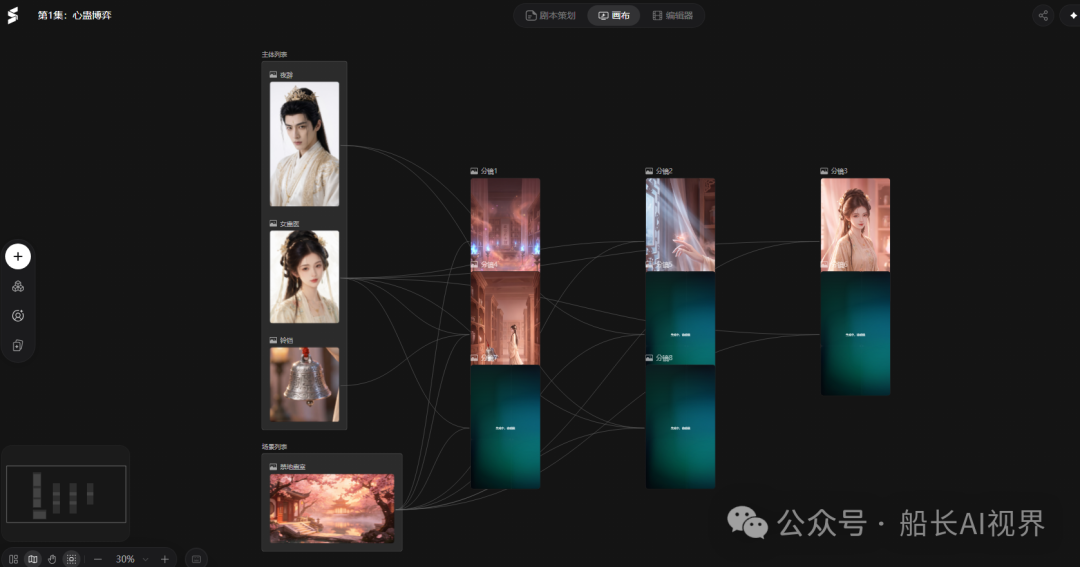The width and height of the screenshot is (1080, 567).
Task: Click the image icon beside 分镜2
Action: [x=650, y=171]
